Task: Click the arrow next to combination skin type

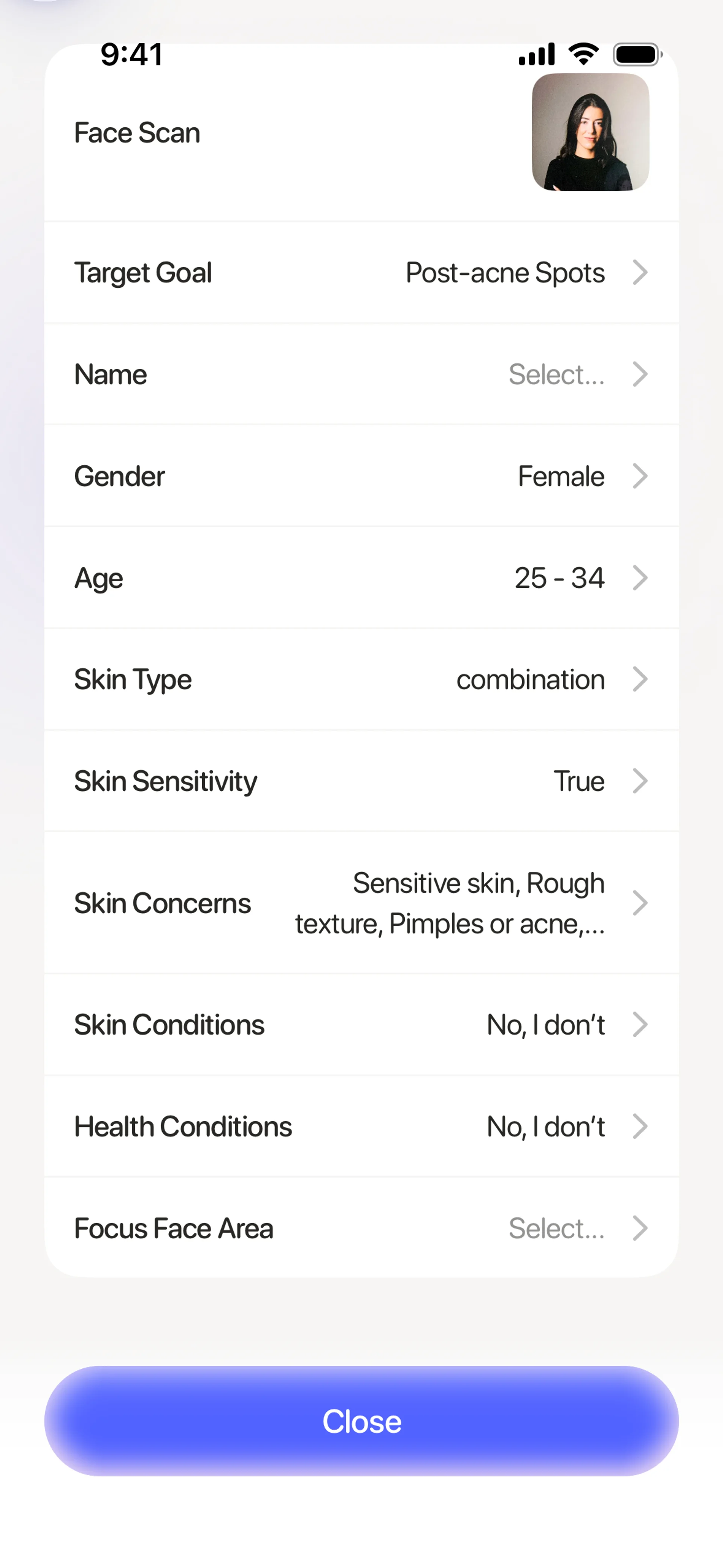Action: pyautogui.click(x=640, y=679)
